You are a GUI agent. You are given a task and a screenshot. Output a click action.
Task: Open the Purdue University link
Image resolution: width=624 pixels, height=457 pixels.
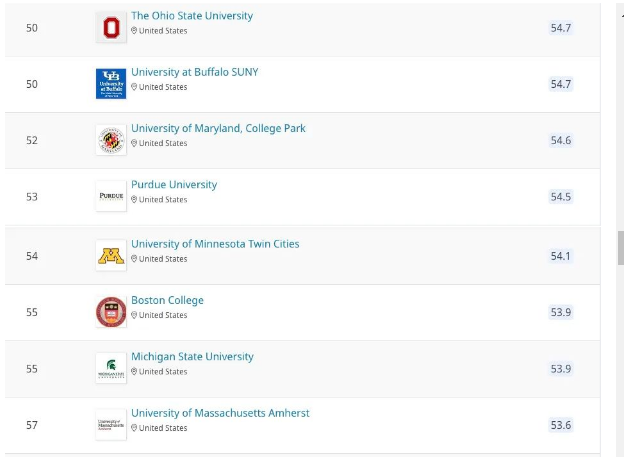(174, 185)
